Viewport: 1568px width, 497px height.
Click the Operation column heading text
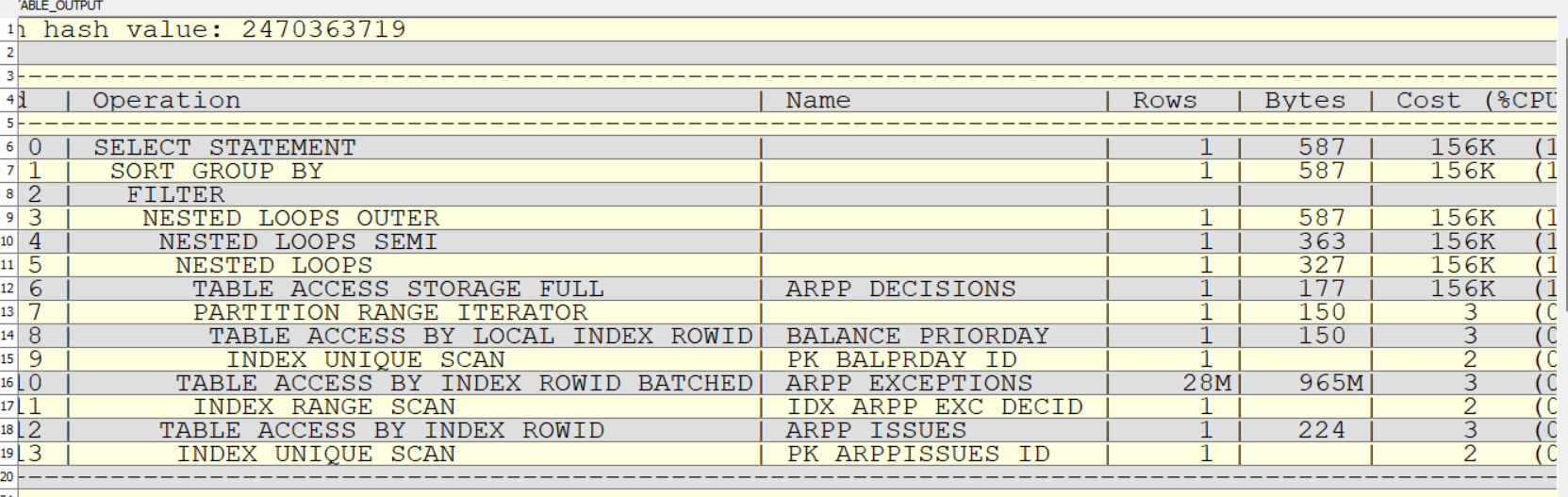pos(166,100)
